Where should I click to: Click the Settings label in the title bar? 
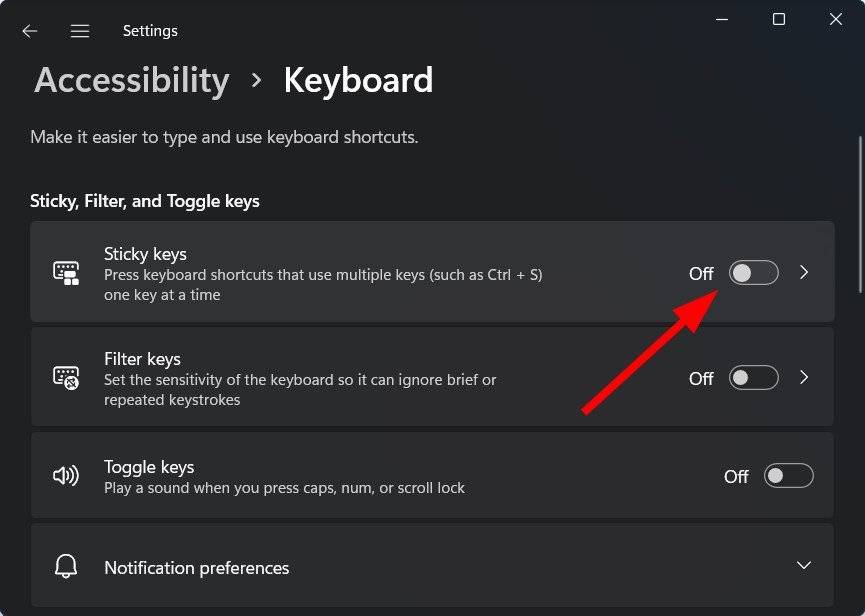(x=150, y=30)
